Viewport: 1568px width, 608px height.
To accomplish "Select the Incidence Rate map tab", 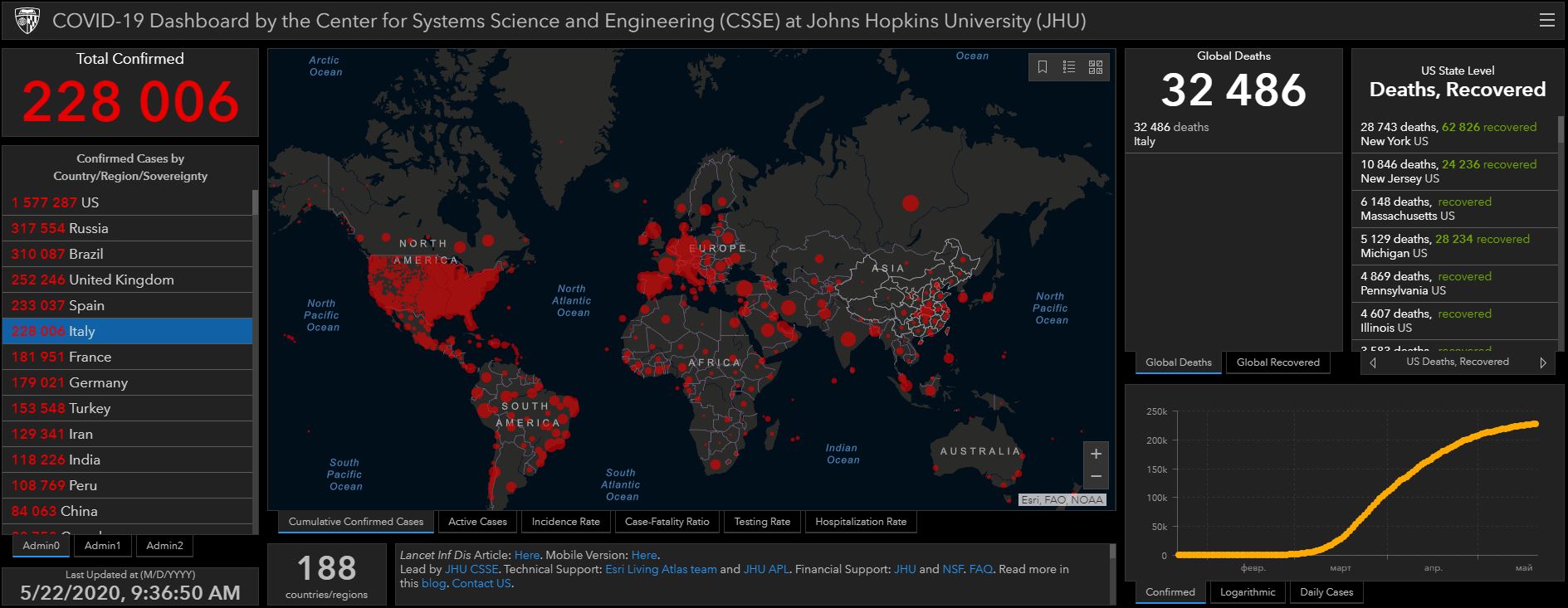I will tap(565, 522).
